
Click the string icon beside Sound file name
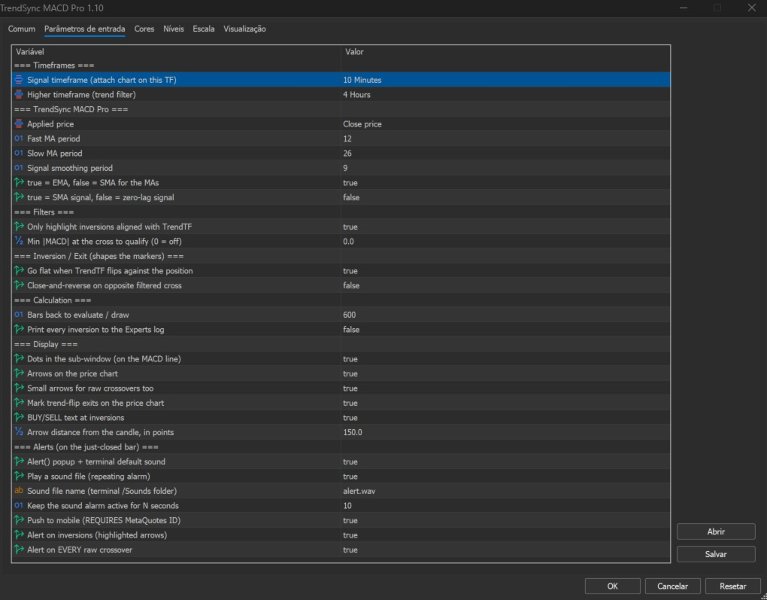19,490
